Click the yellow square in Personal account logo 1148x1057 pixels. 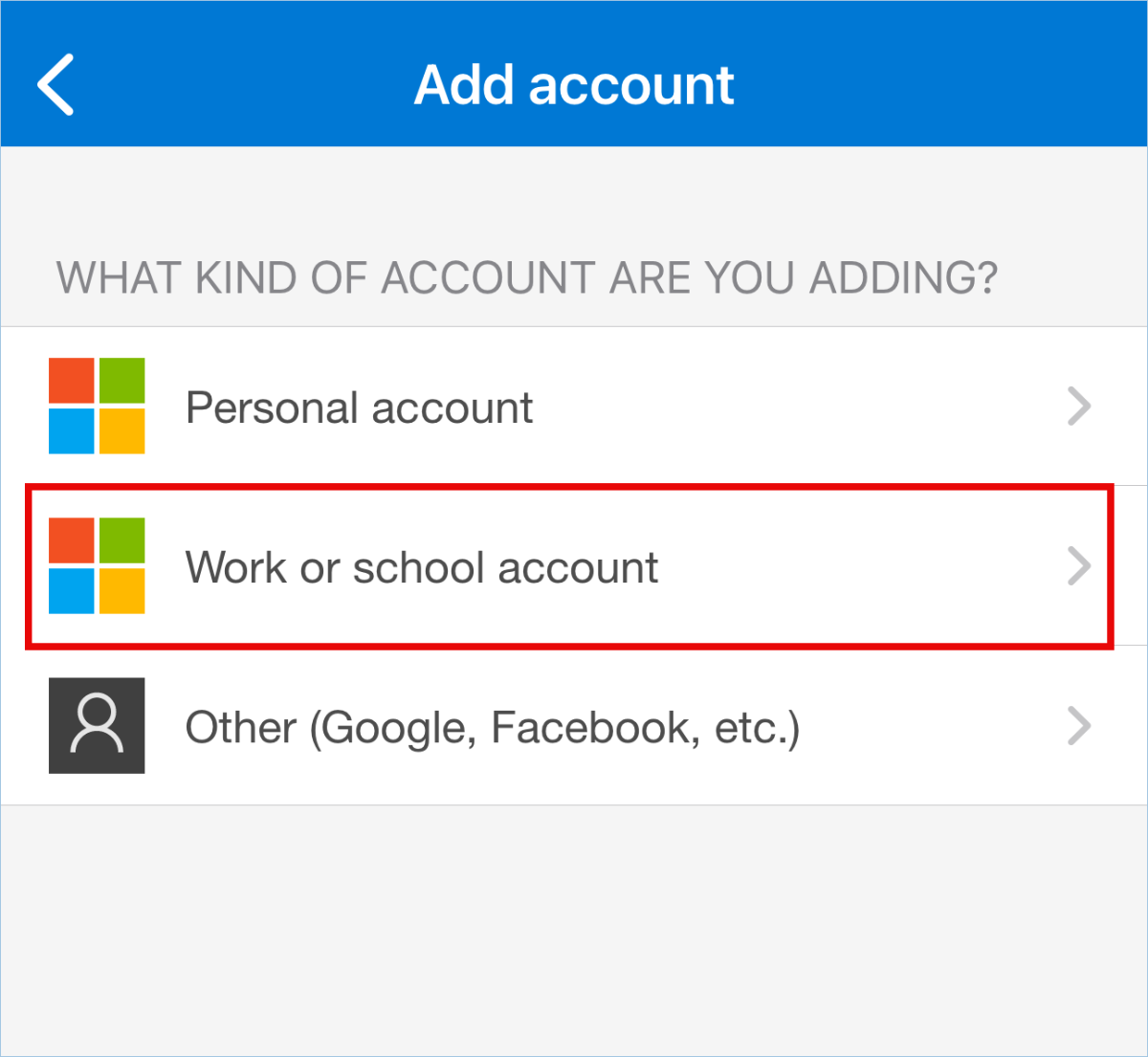click(x=121, y=430)
